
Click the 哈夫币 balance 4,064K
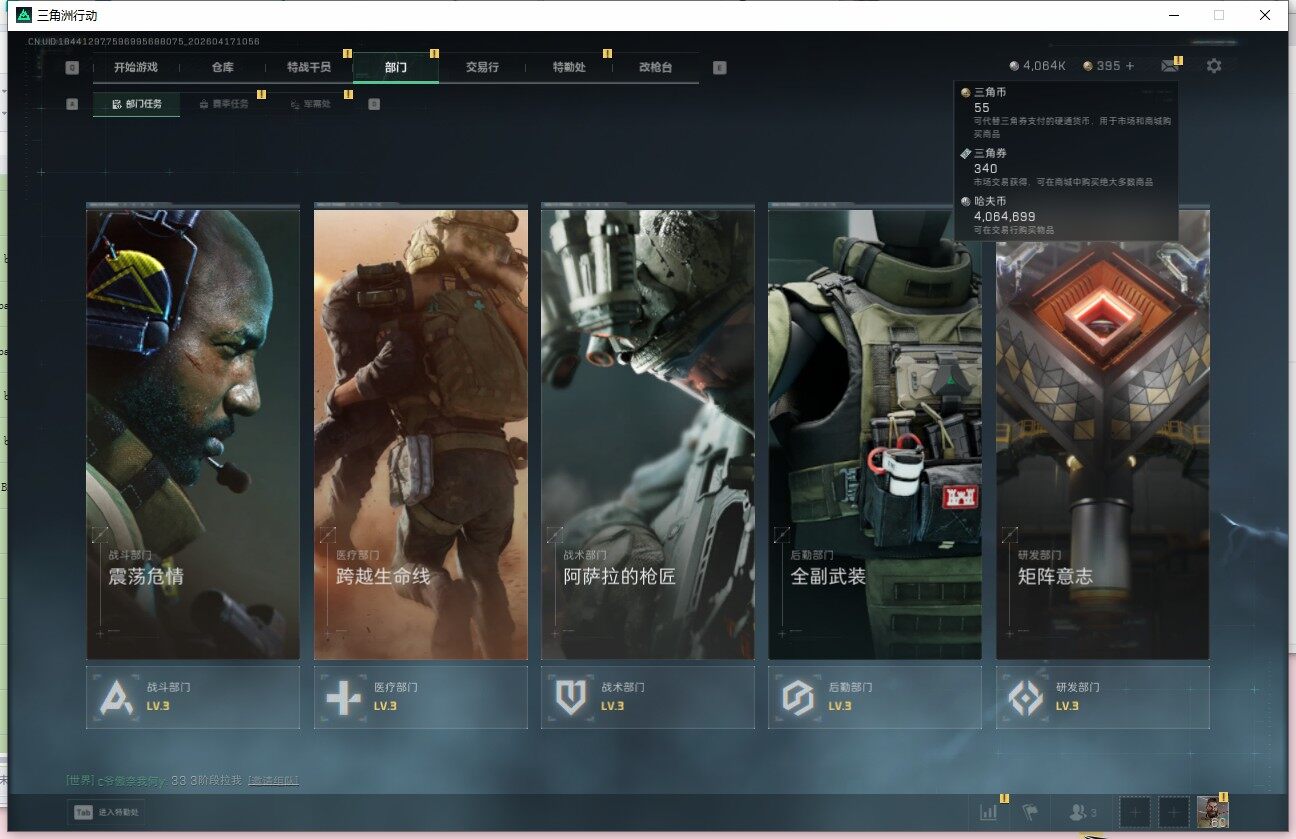pyautogui.click(x=1038, y=66)
